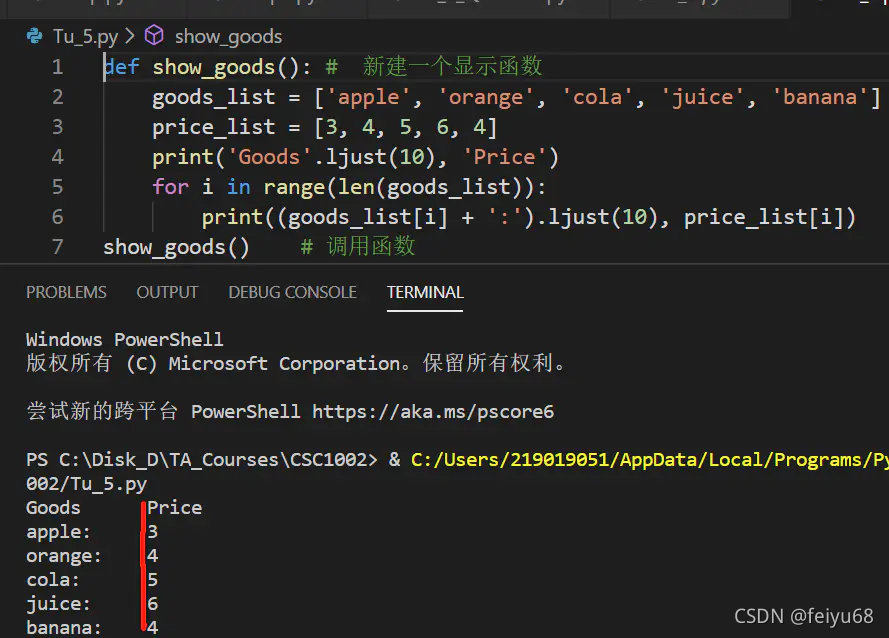889x638 pixels.
Task: Click the Tu_5.py breadcrumb
Action: click(86, 36)
